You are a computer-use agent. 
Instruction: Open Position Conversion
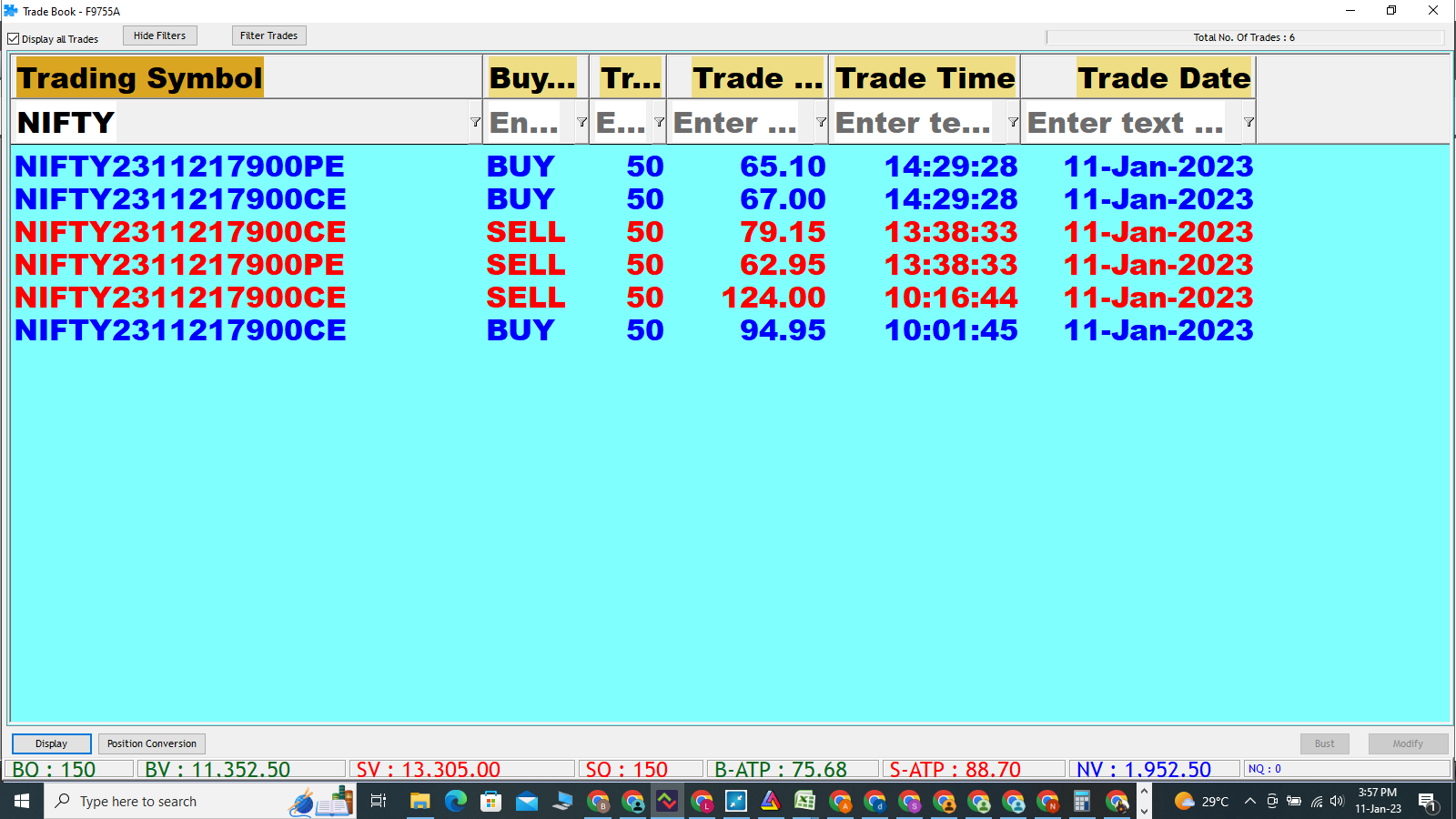(152, 743)
